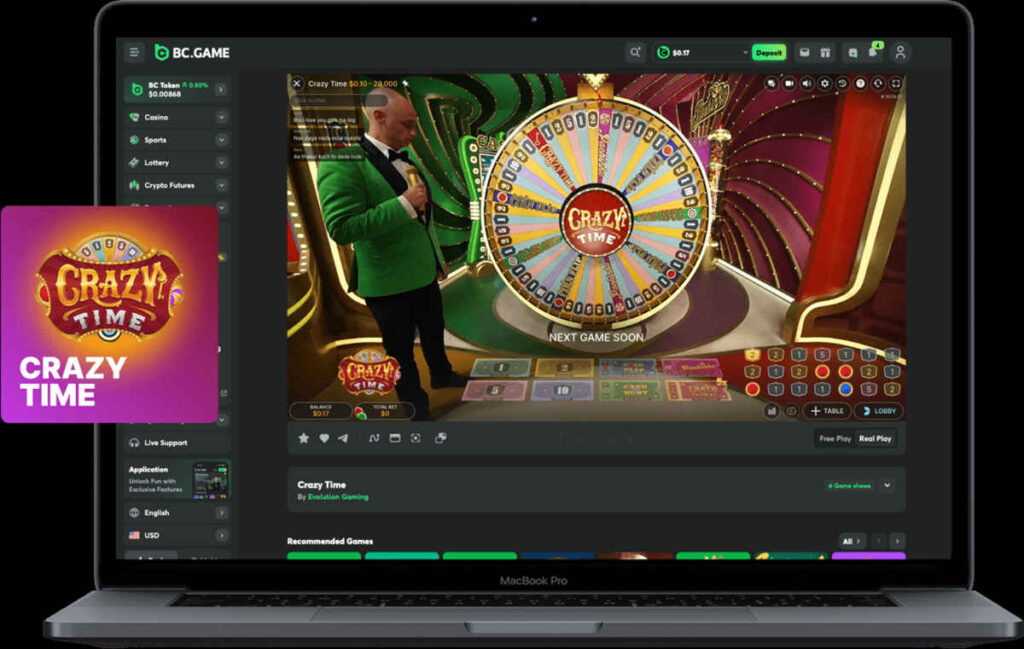Show next recommended games arrow
This screenshot has height=649, width=1024.
897,541
